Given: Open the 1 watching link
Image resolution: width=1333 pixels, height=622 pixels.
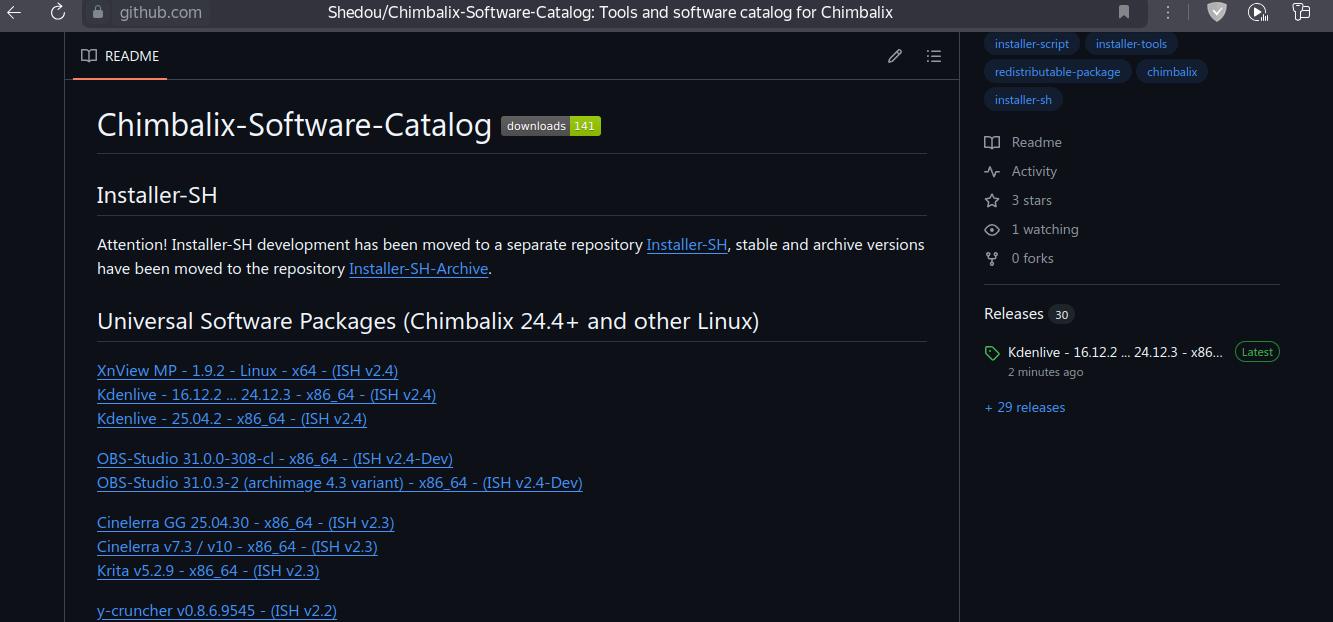Looking at the screenshot, I should (1044, 229).
